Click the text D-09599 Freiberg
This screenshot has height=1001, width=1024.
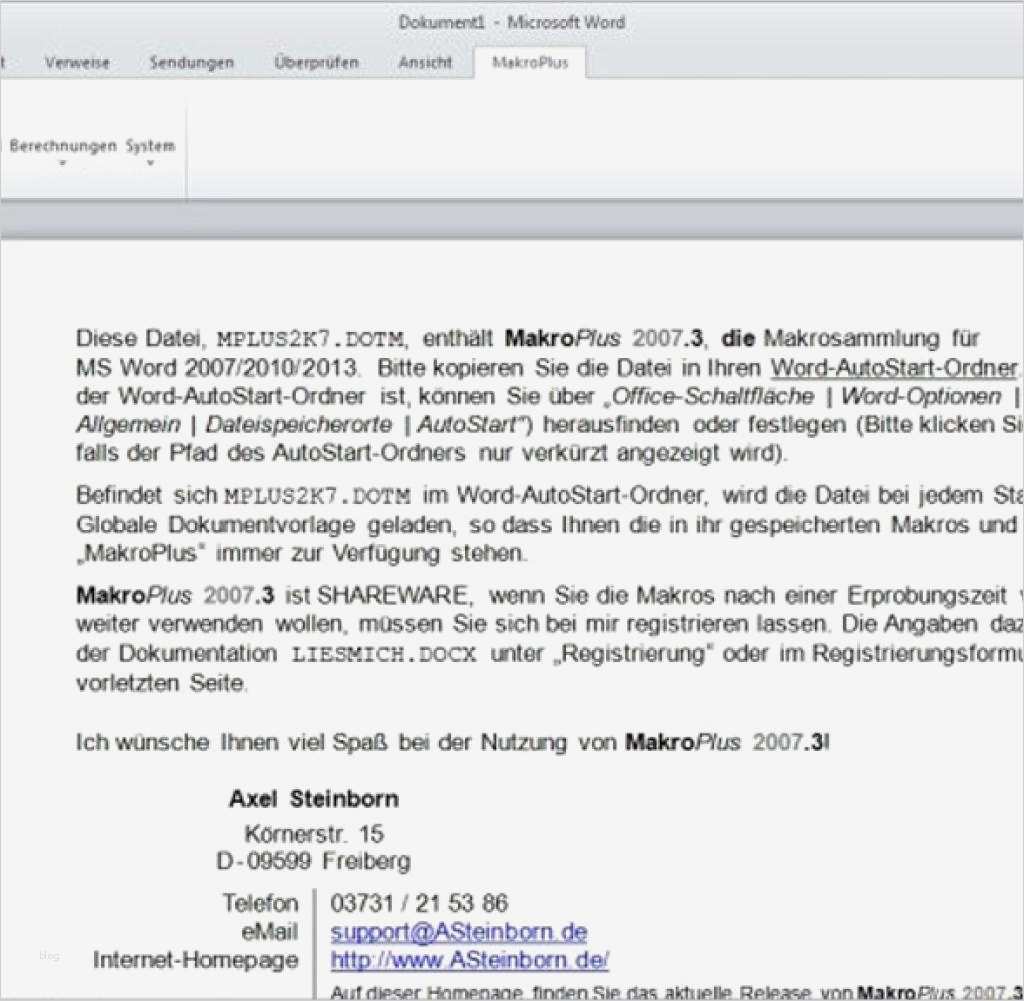pyautogui.click(x=313, y=862)
